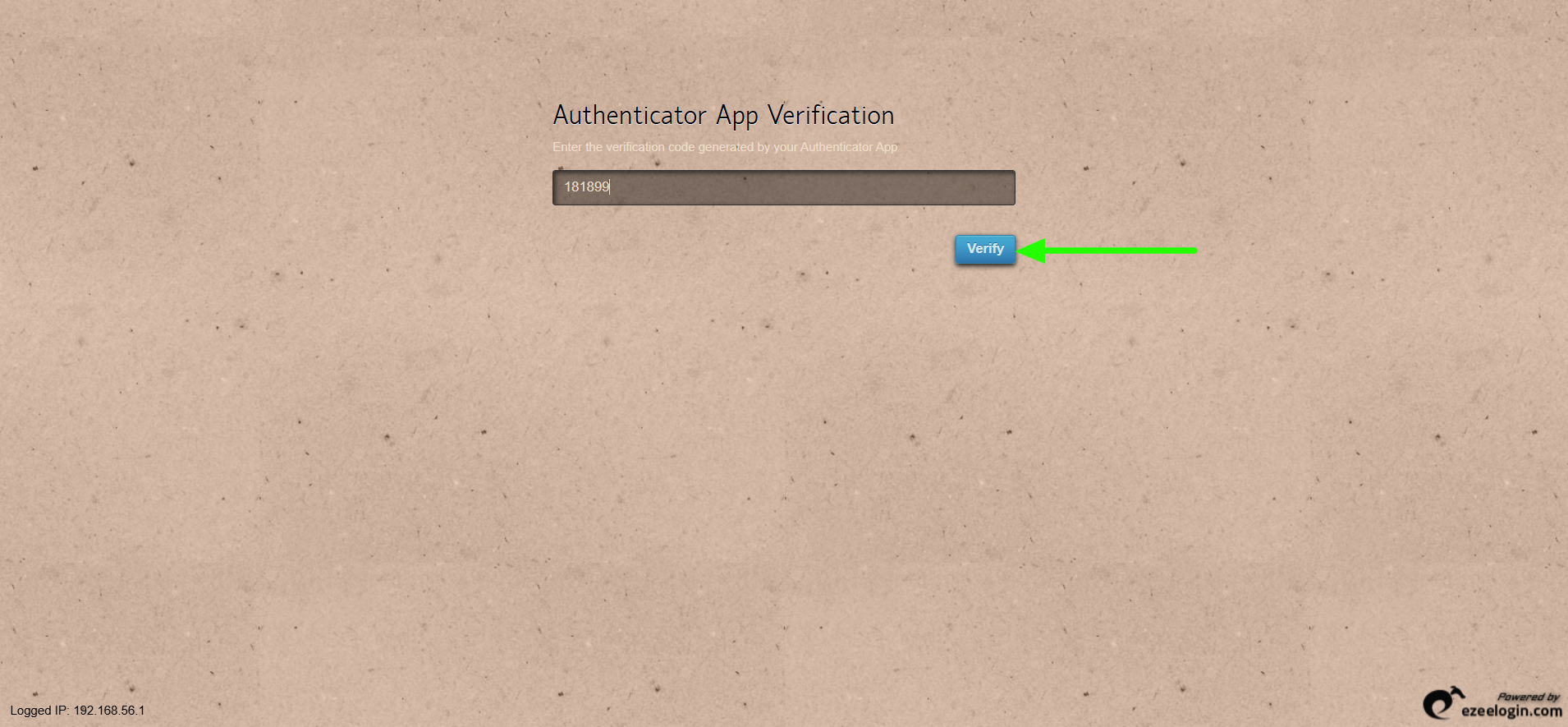
Task: Click the 'Powered by' text
Action: point(1528,697)
